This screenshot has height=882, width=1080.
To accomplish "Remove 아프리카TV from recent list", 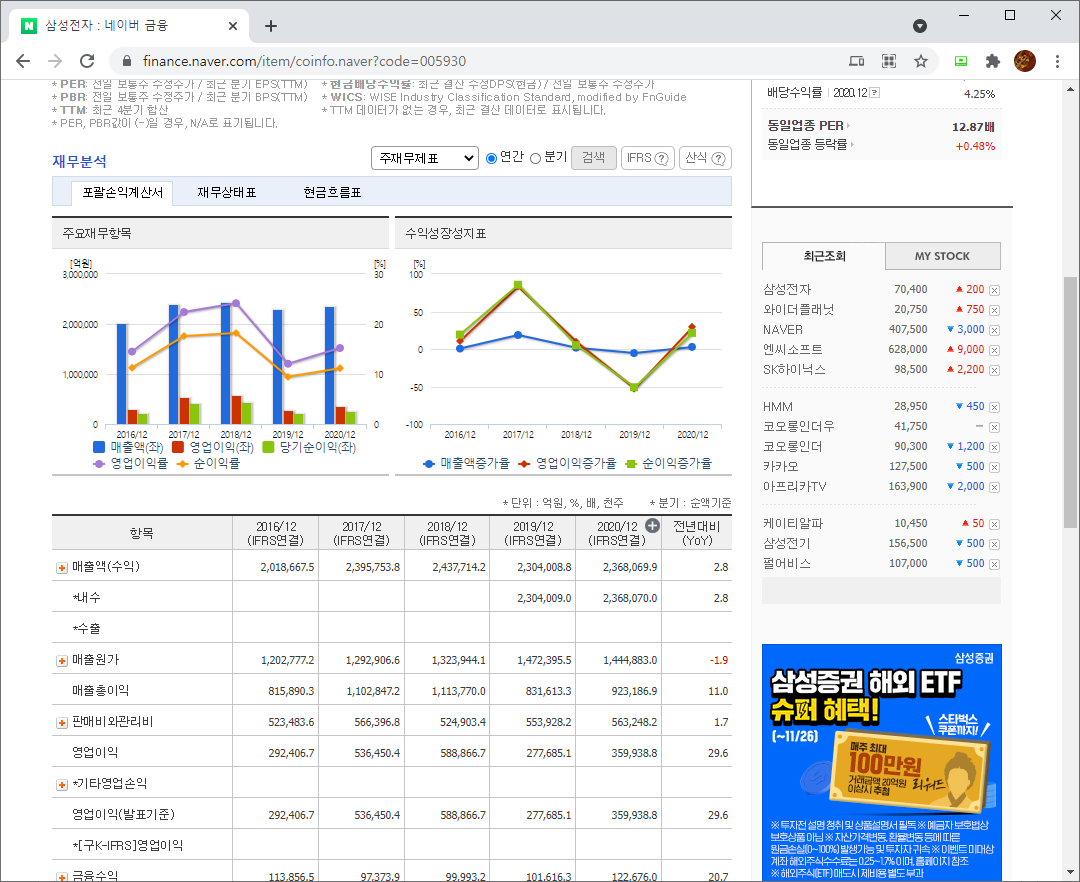I will coord(995,487).
